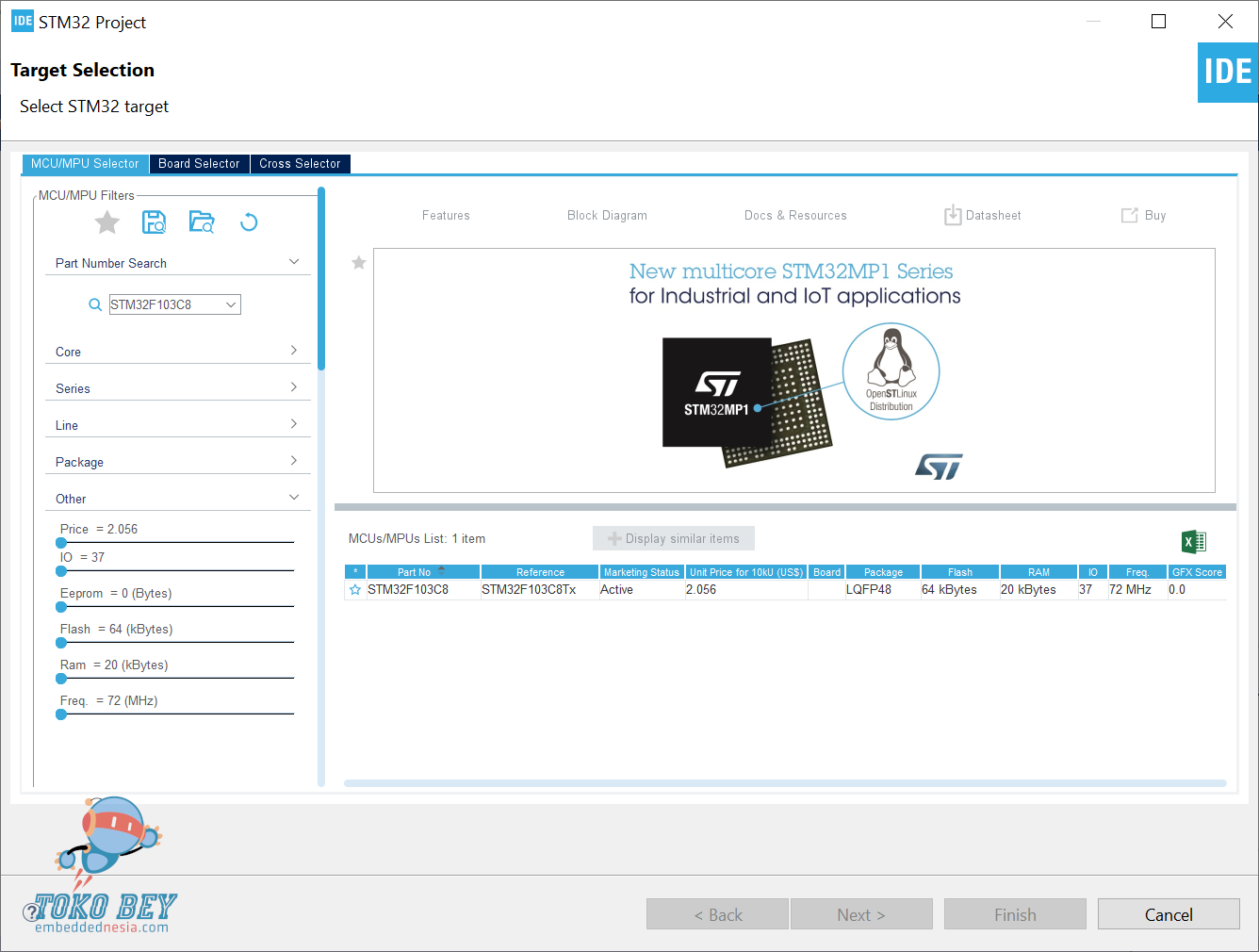
Task: Open the Docs & Resources view
Action: 795,216
